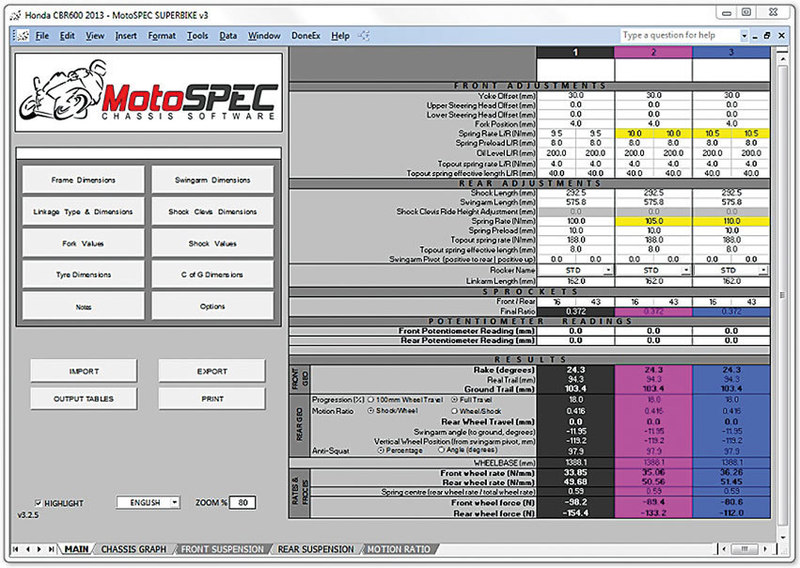Click Swingarm Dimensions button

(212, 180)
